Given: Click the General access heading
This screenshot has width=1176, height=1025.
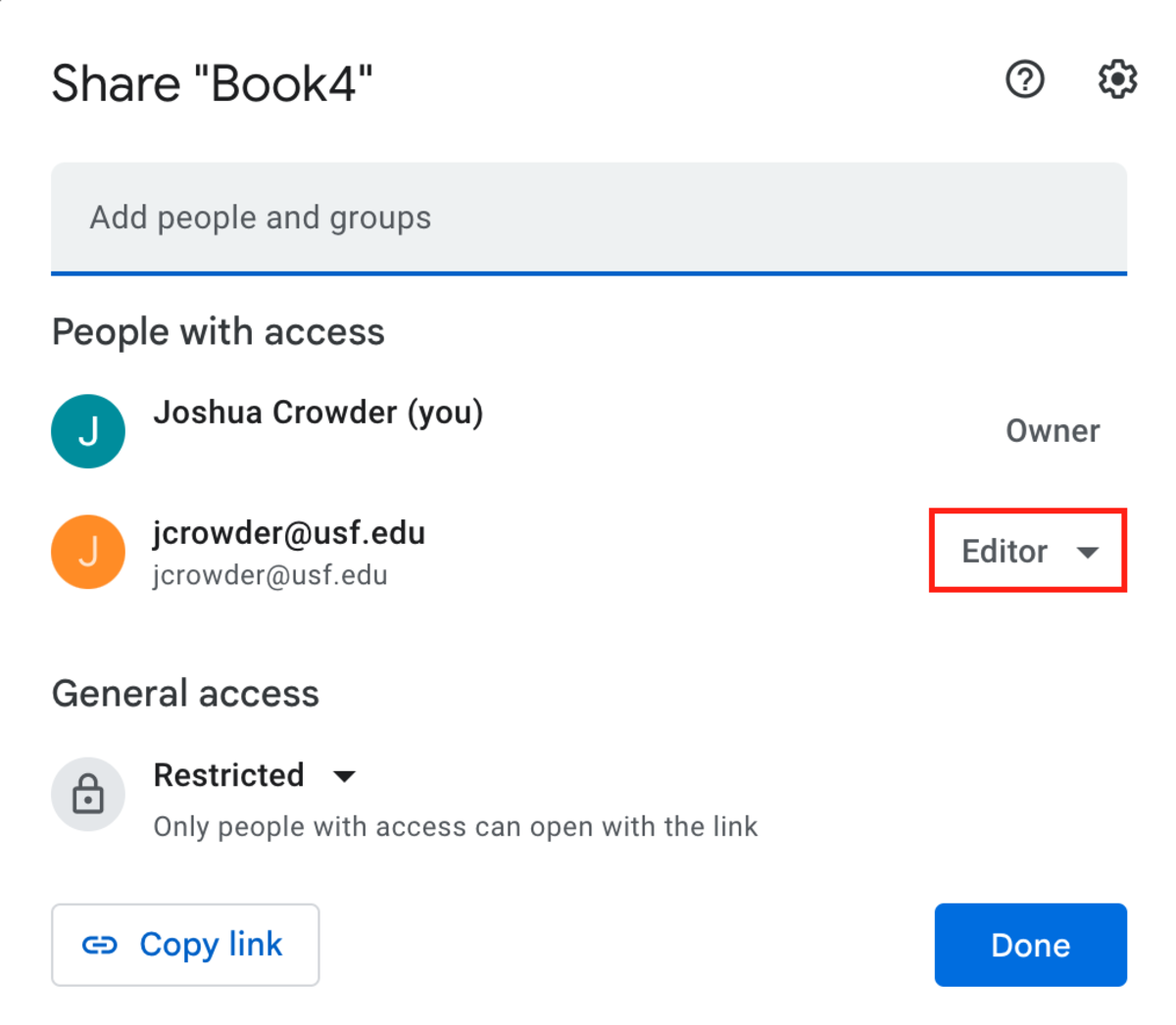Looking at the screenshot, I should [x=185, y=694].
